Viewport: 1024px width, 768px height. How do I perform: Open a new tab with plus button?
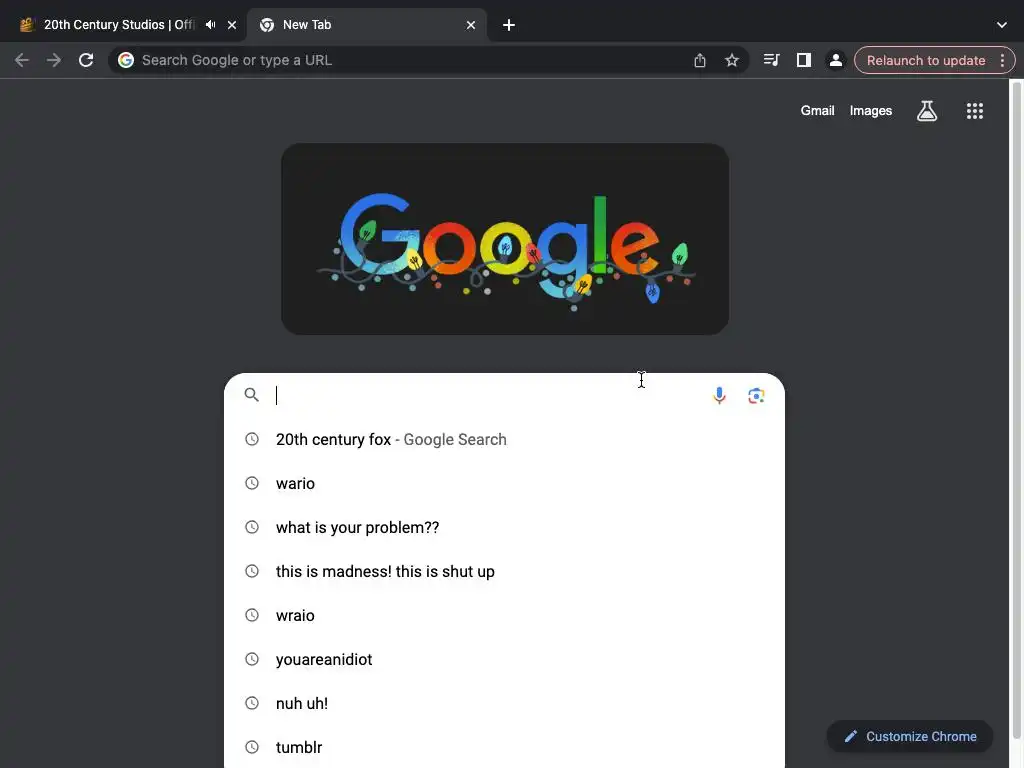(x=509, y=25)
